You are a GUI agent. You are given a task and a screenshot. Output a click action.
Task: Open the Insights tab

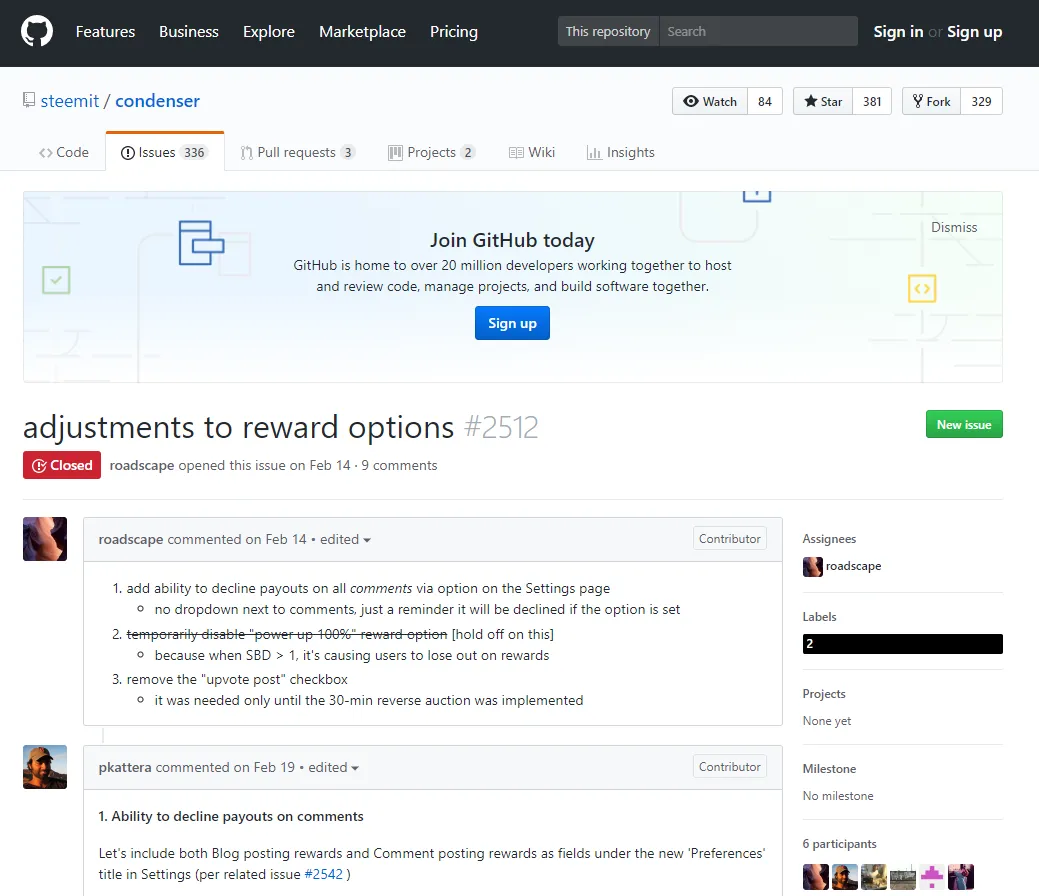[x=621, y=152]
